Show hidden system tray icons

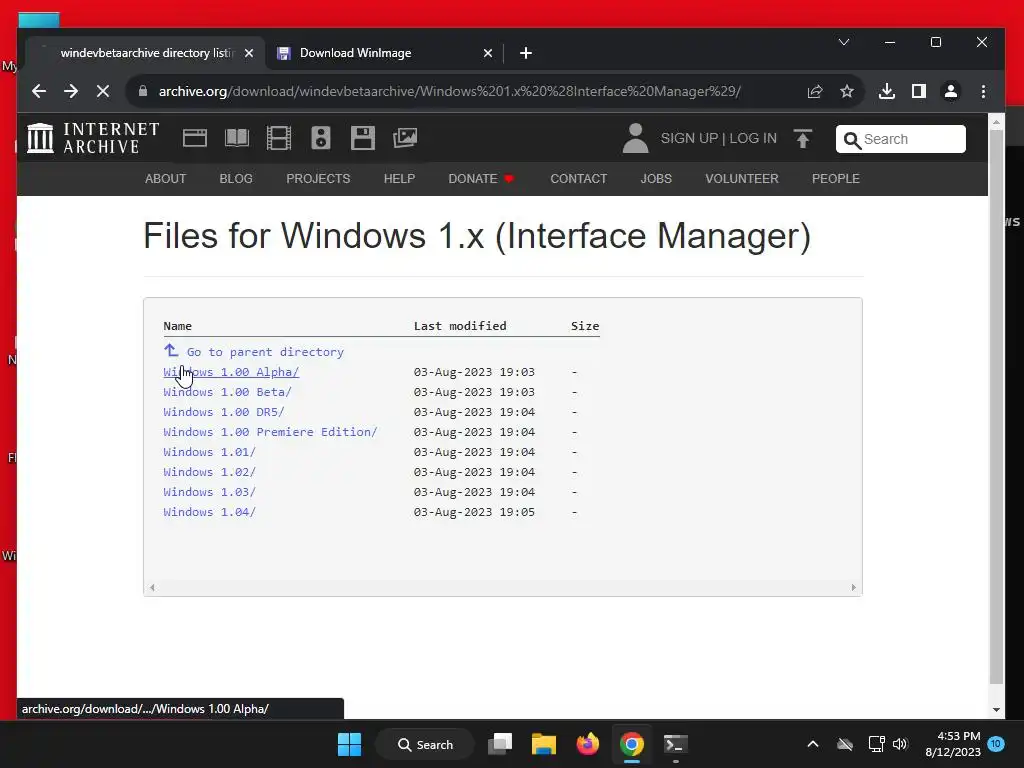(812, 744)
